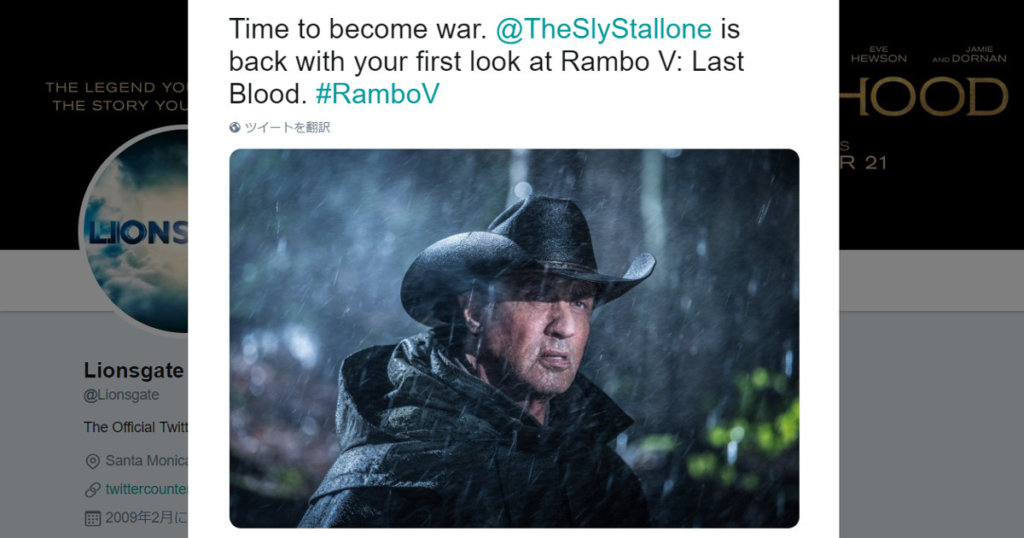Click the location pin icon
The height and width of the screenshot is (538, 1024).
click(x=93, y=462)
